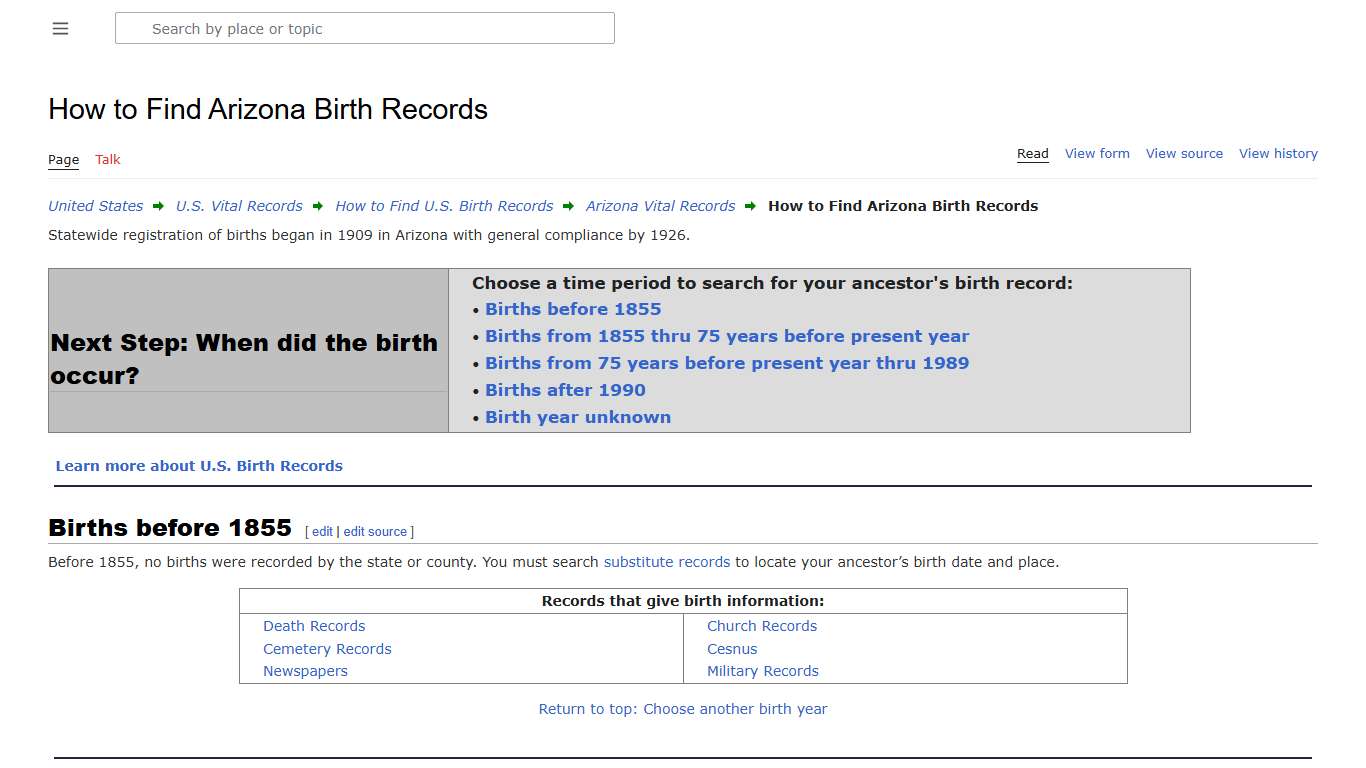Click edit source for Births before 1855

click(375, 531)
